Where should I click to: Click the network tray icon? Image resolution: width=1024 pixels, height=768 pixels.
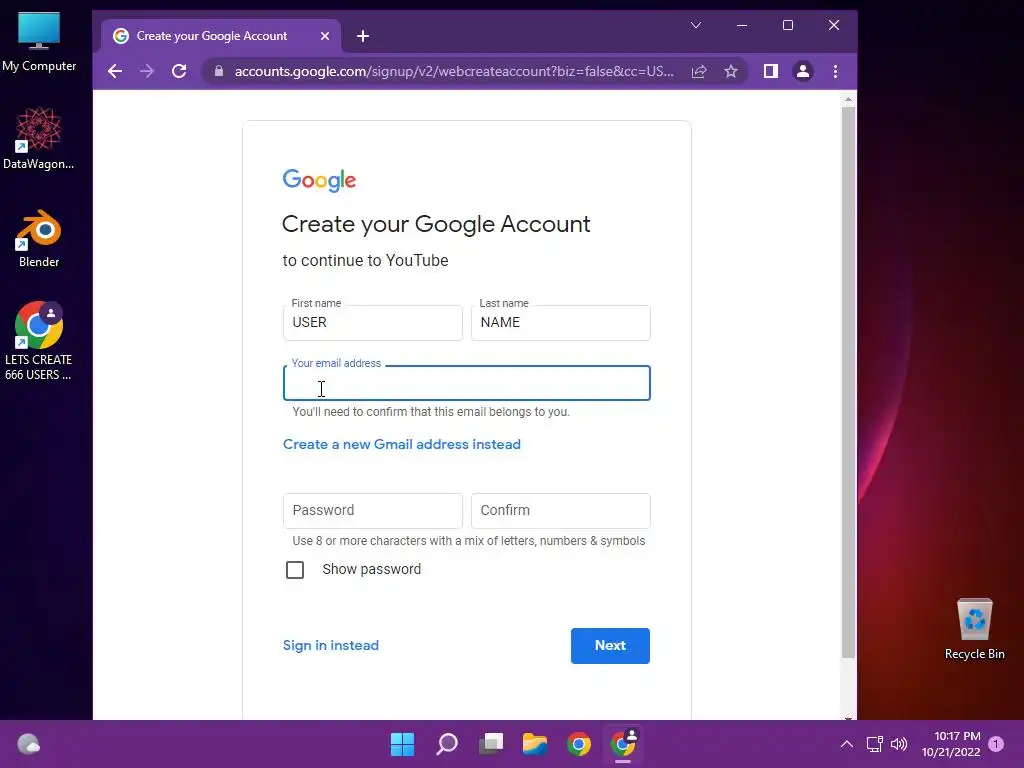click(874, 744)
